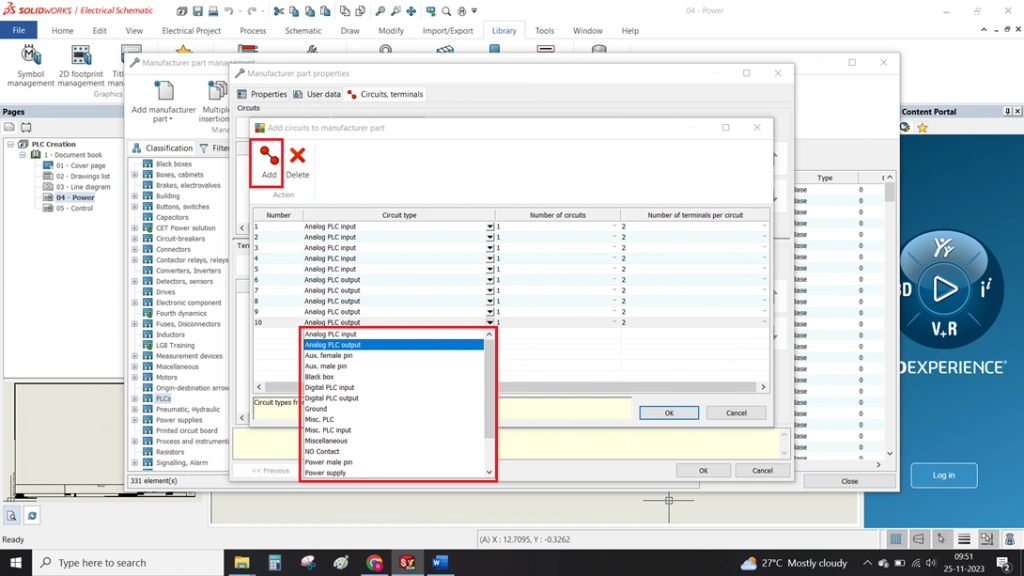This screenshot has width=1024, height=576.
Task: Open the Library ribbon tab
Action: point(504,31)
